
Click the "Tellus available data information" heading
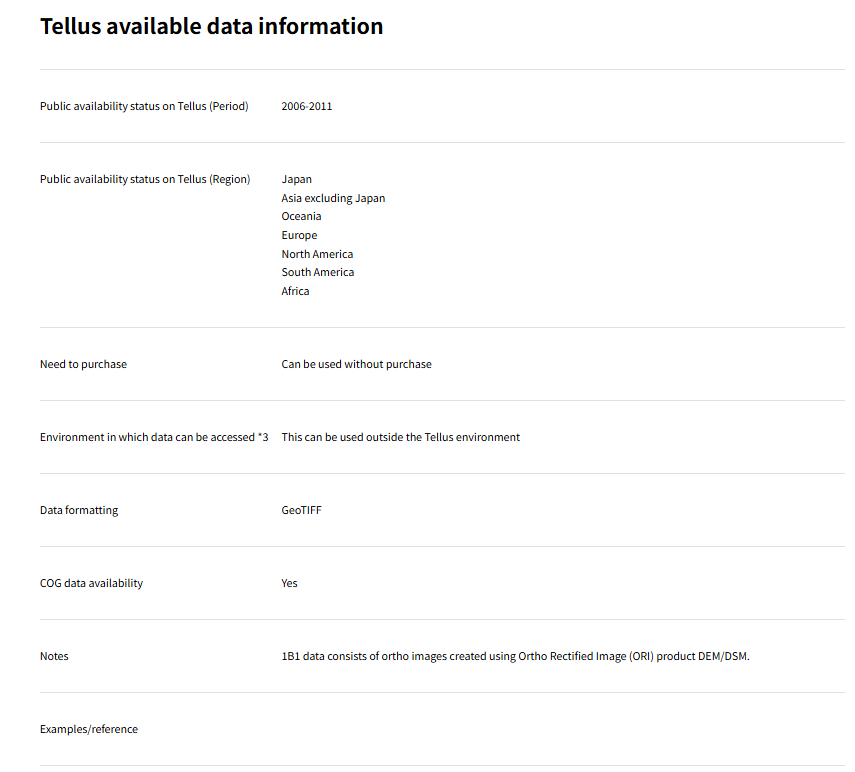[x=211, y=26]
